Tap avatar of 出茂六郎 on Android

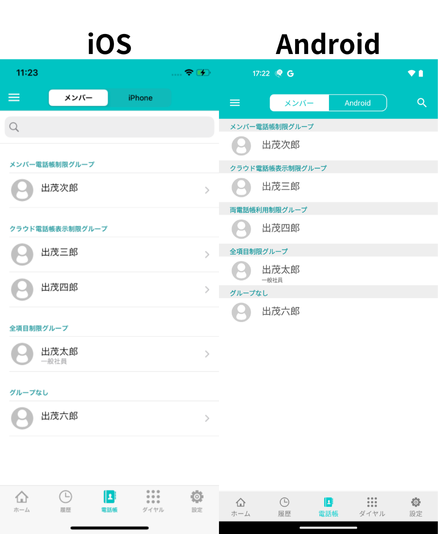click(x=241, y=312)
